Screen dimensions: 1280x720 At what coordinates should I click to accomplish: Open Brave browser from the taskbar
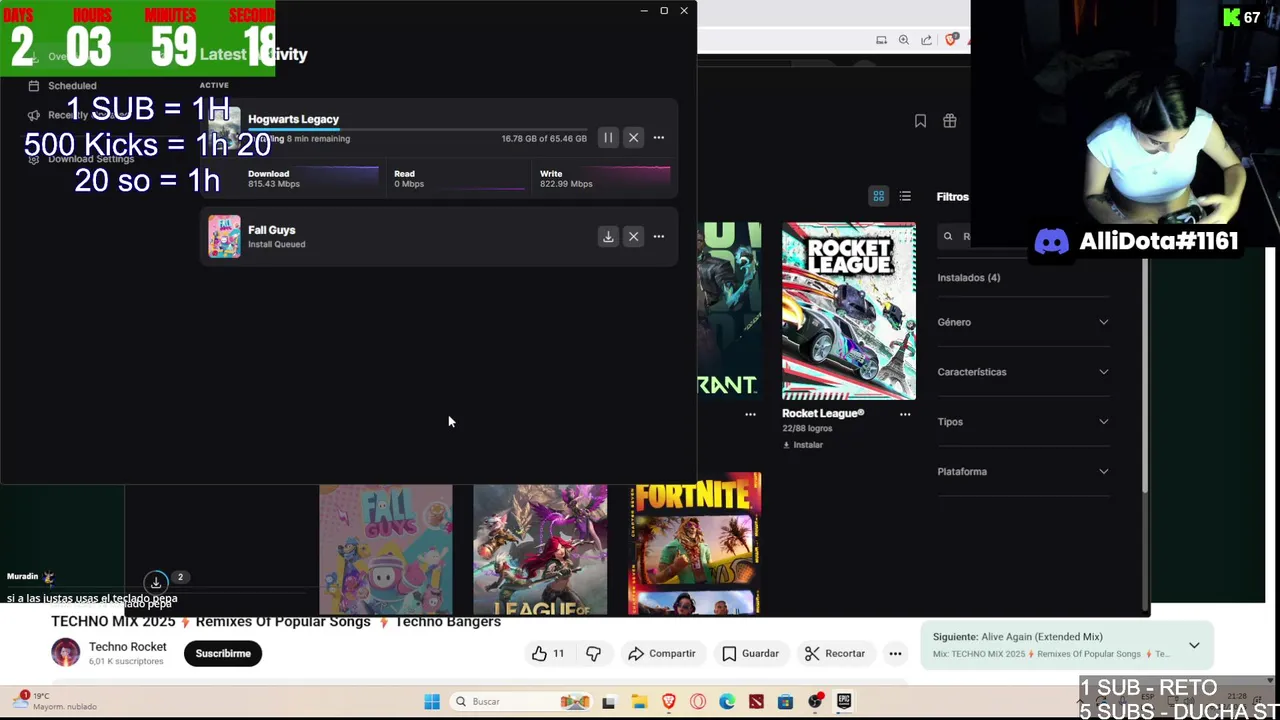coord(668,702)
